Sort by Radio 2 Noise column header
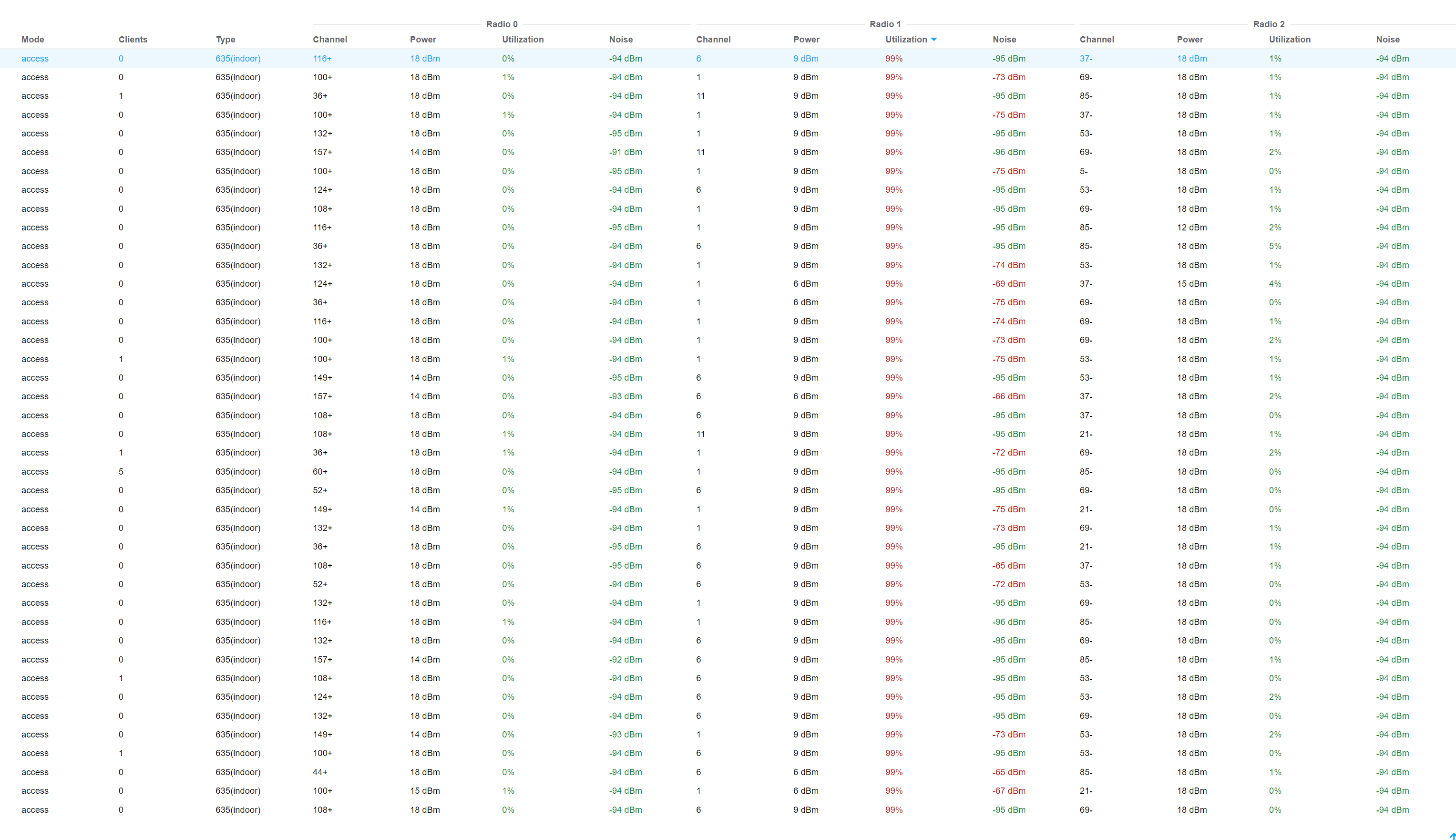The height and width of the screenshot is (840, 1456). pyautogui.click(x=1388, y=39)
